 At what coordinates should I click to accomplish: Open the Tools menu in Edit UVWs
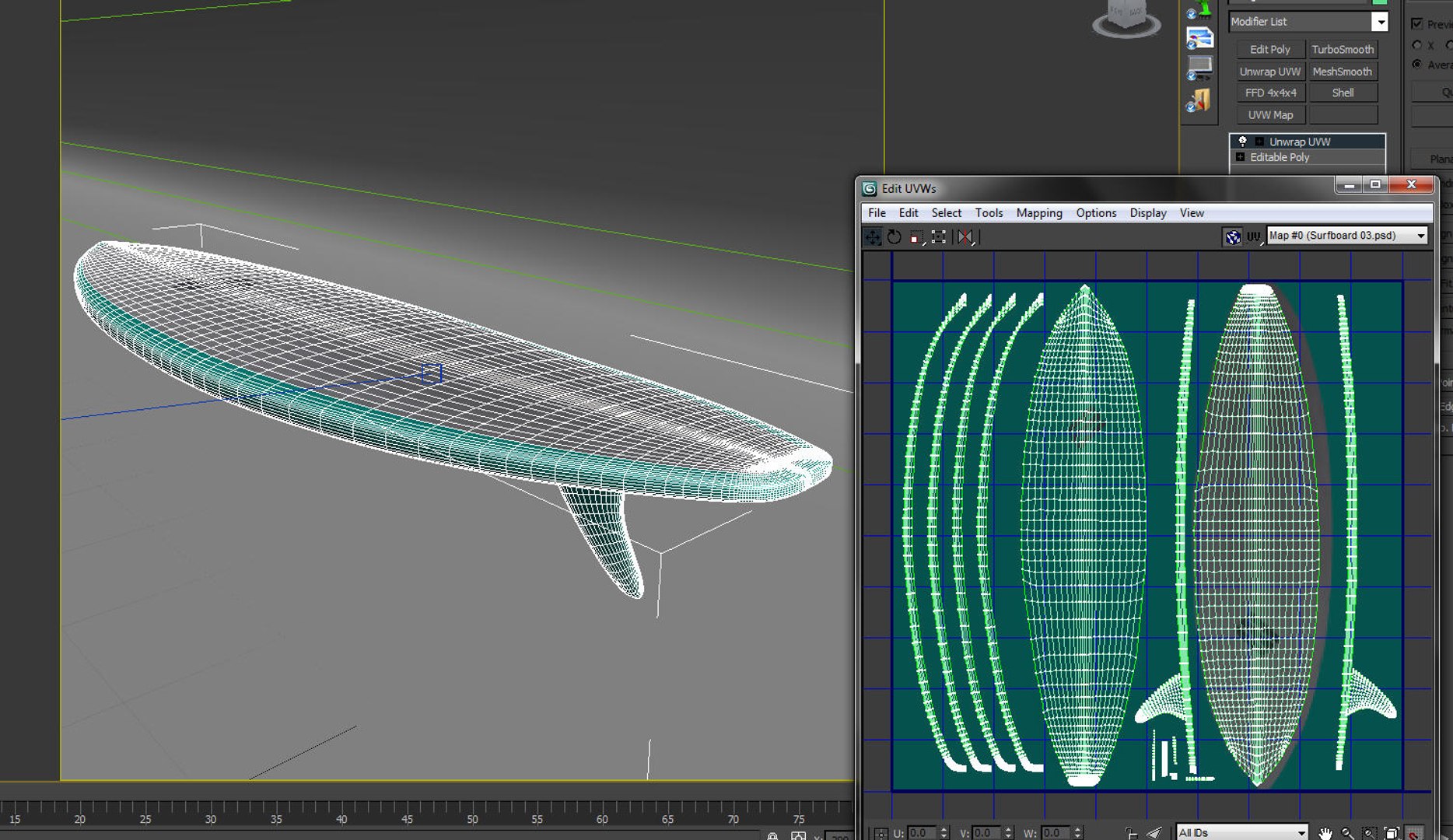pos(989,213)
